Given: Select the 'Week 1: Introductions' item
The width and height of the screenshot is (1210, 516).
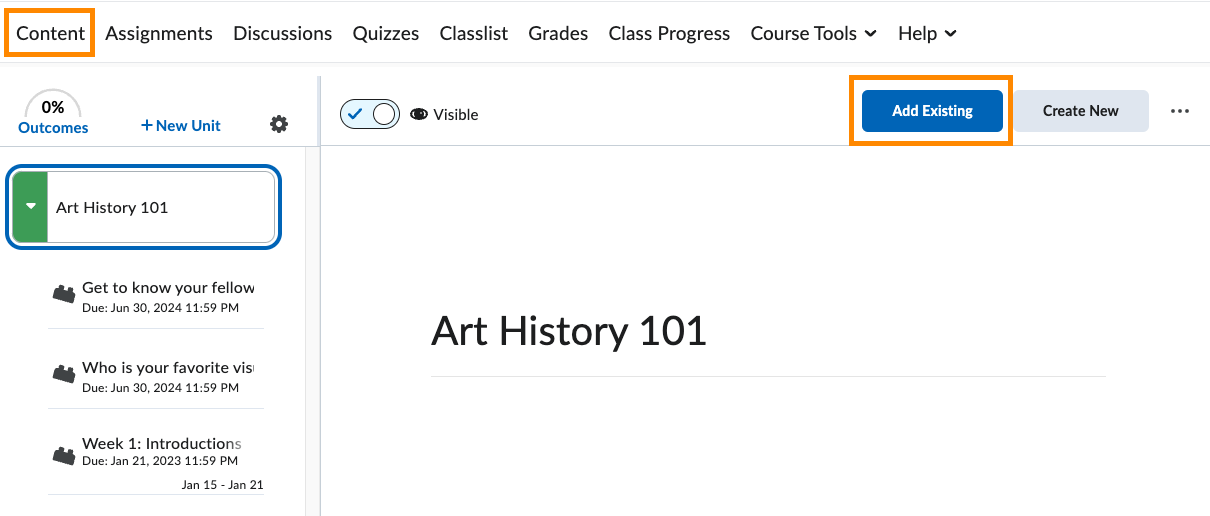Looking at the screenshot, I should [162, 444].
